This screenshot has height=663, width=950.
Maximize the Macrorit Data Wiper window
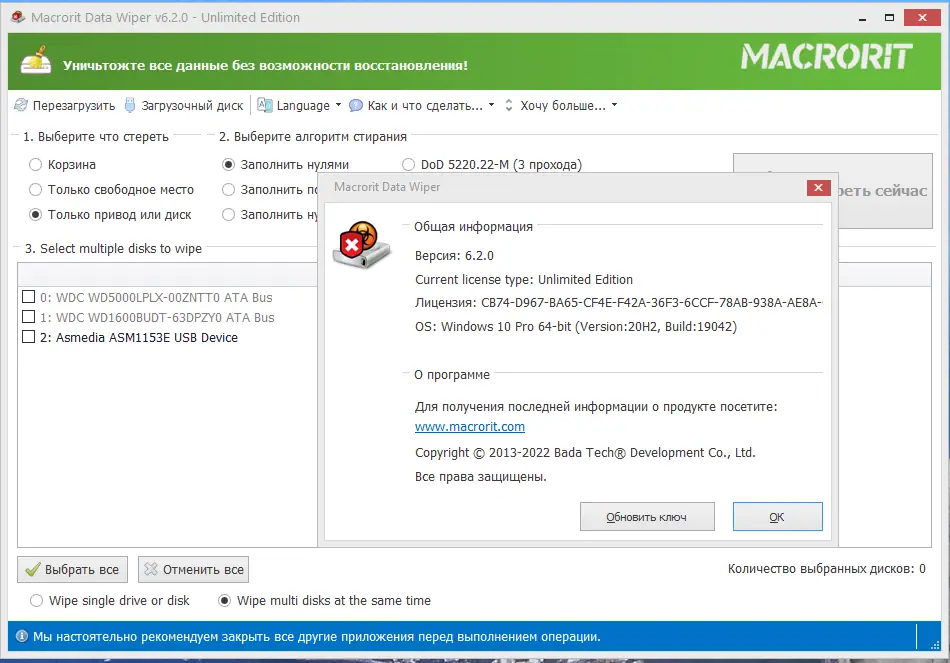[x=889, y=18]
